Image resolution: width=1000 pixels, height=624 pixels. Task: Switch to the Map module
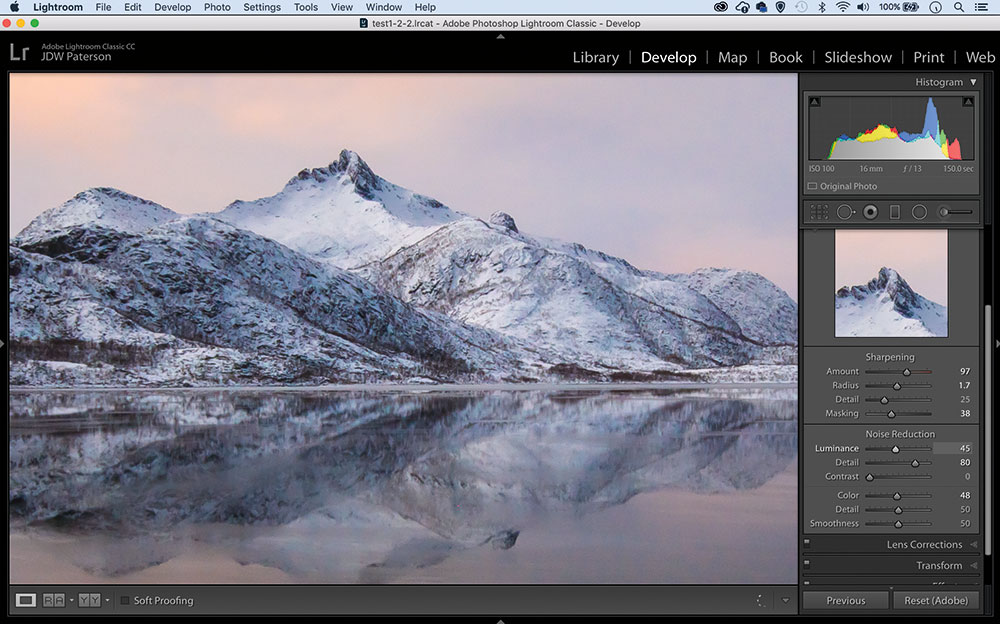pyautogui.click(x=732, y=57)
